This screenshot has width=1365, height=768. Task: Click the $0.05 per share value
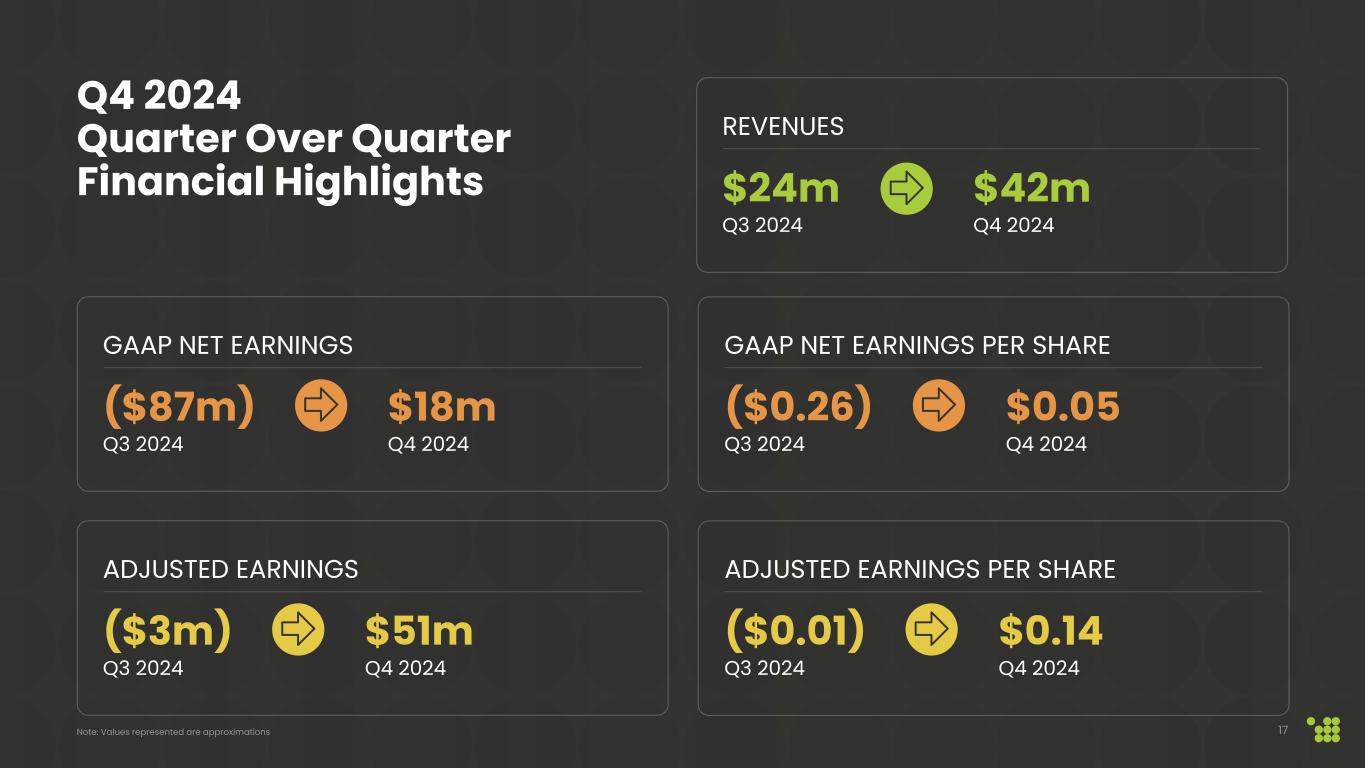pyautogui.click(x=1062, y=407)
